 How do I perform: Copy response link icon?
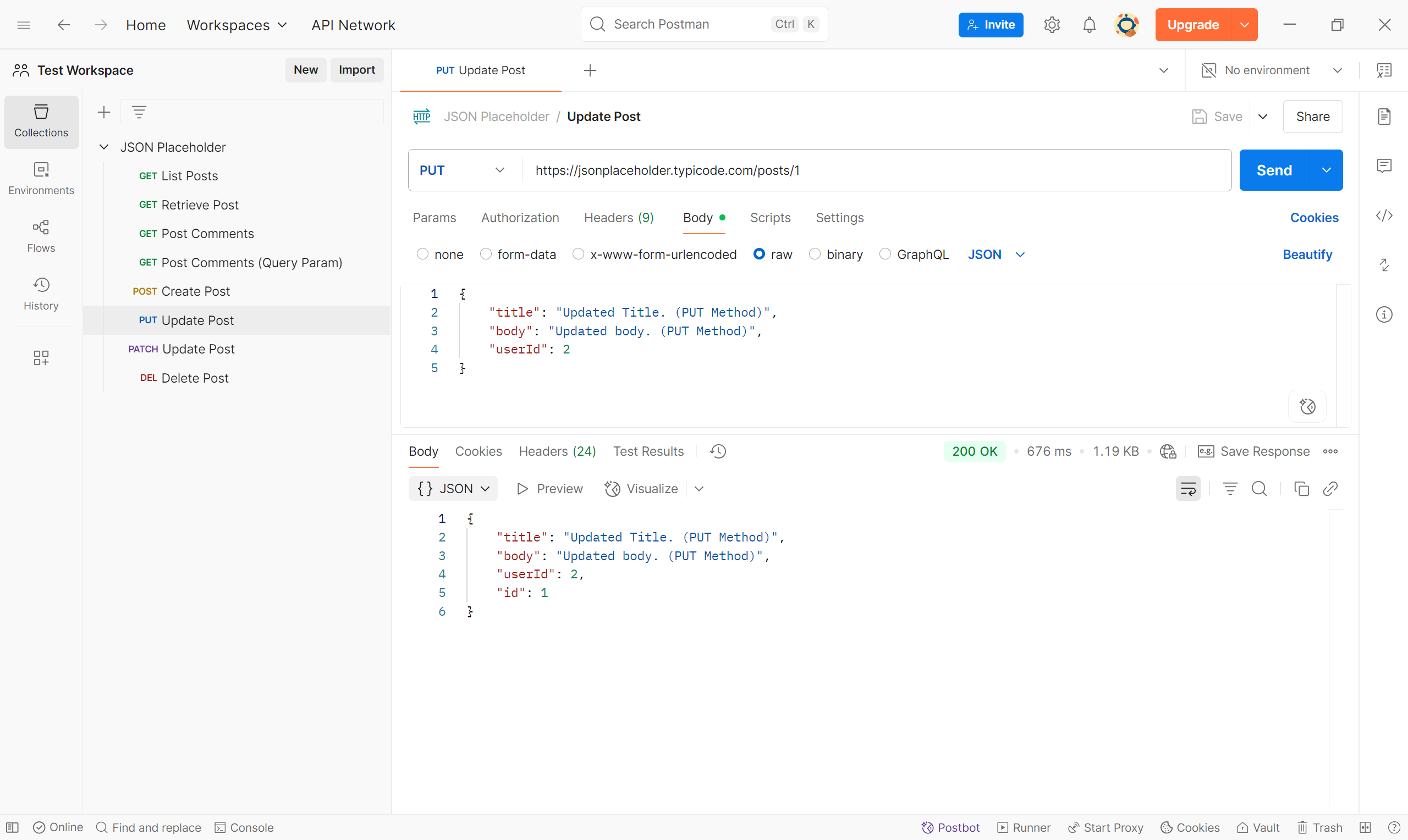click(x=1330, y=489)
